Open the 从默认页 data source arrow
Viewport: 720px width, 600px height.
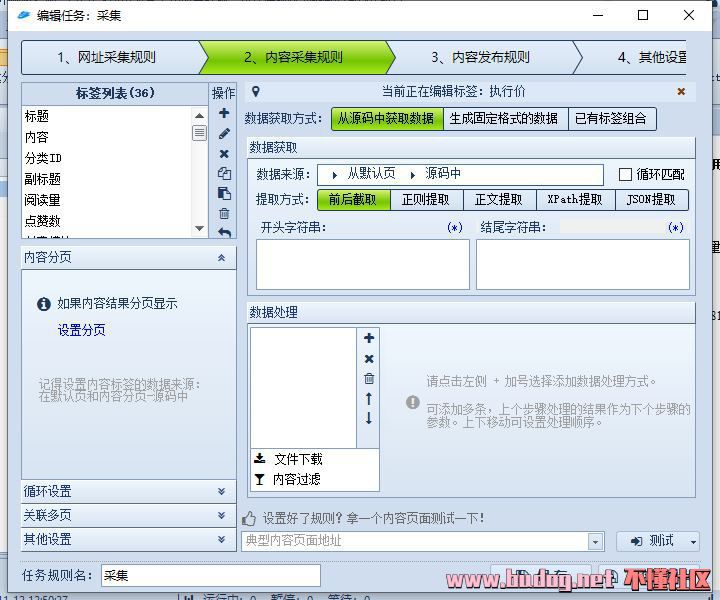pos(335,175)
